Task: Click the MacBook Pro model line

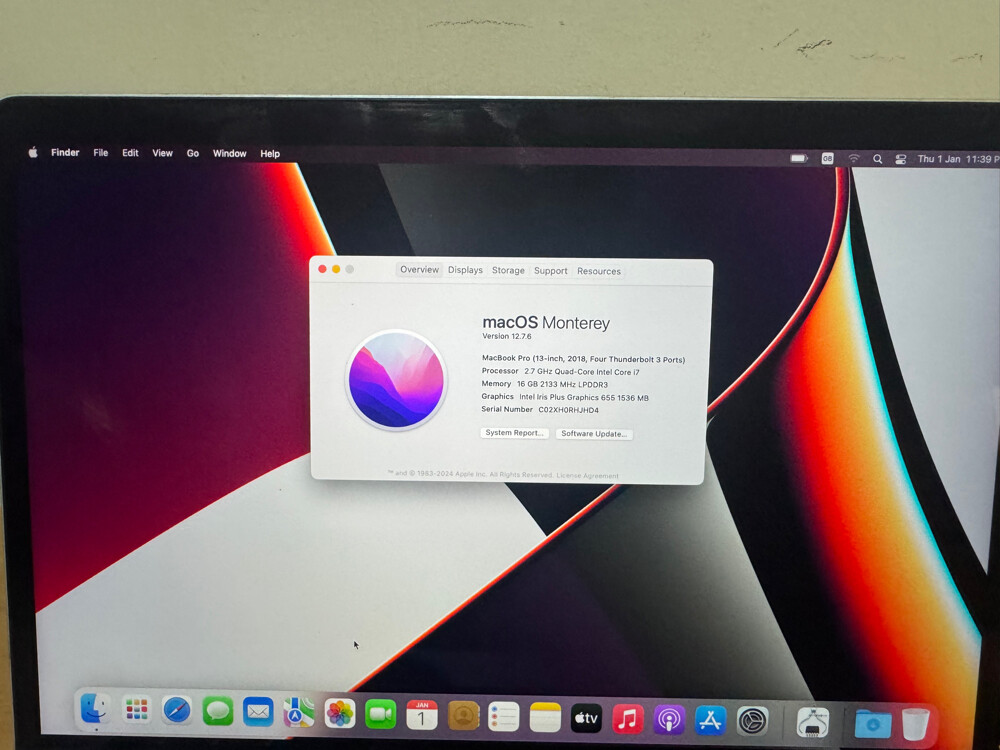Action: tap(583, 359)
